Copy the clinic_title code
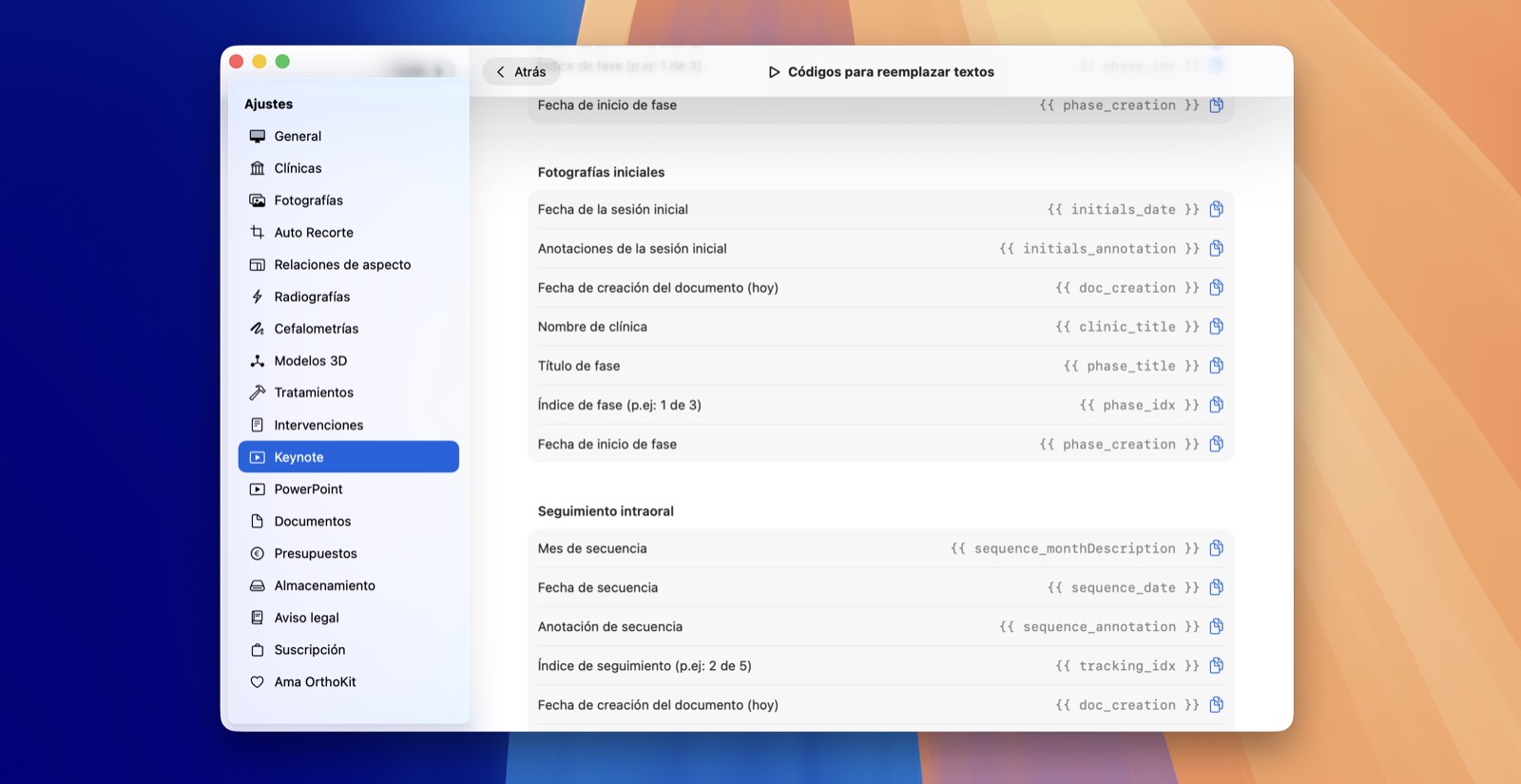The width and height of the screenshot is (1521, 784). (1216, 326)
